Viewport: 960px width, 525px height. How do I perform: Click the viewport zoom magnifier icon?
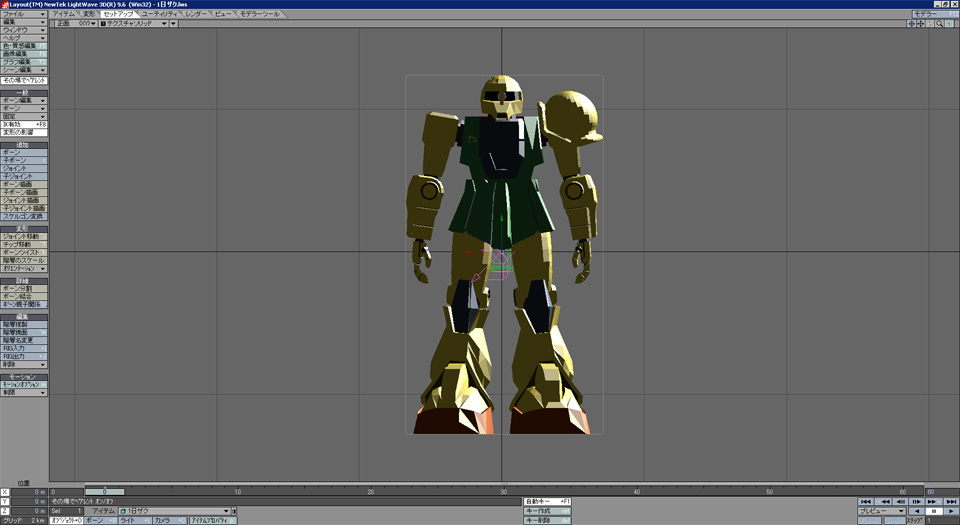point(939,23)
